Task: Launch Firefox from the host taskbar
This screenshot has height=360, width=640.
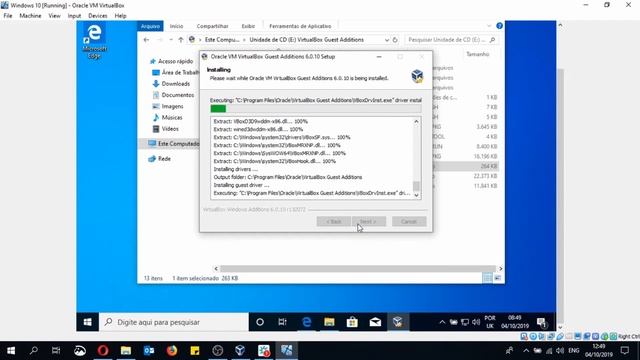Action: (172, 351)
